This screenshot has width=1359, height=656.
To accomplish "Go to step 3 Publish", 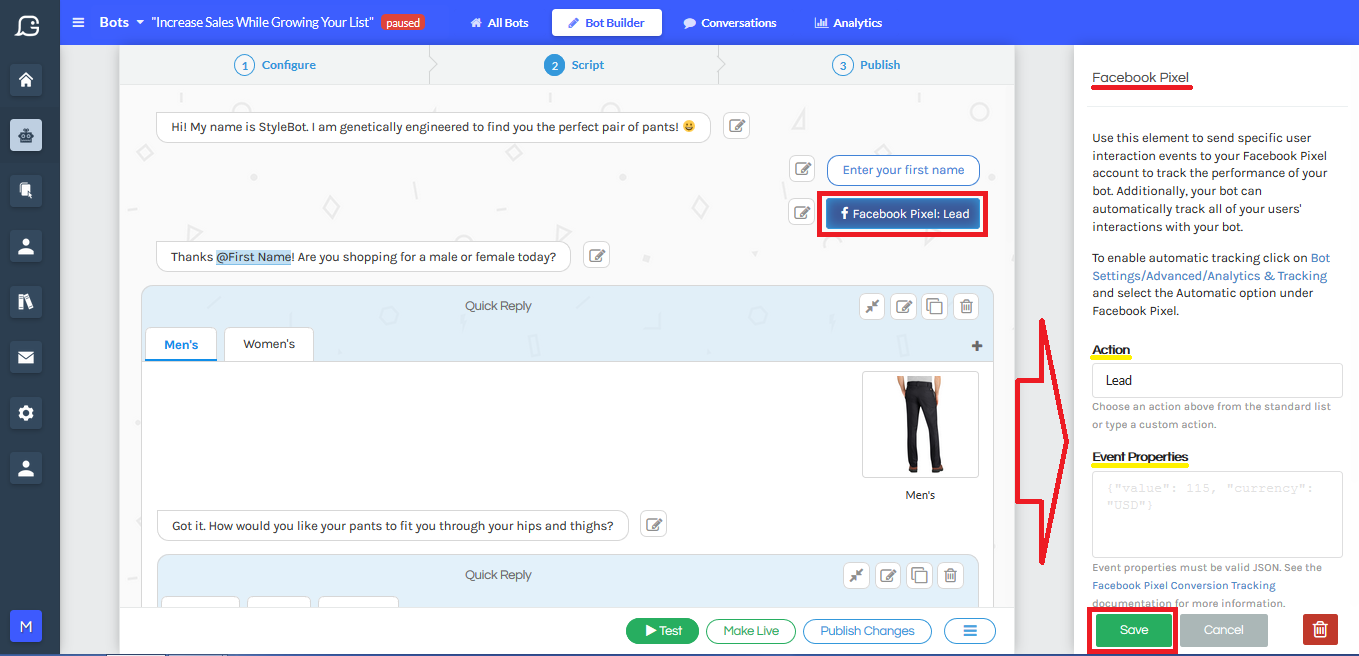I will 866,65.
